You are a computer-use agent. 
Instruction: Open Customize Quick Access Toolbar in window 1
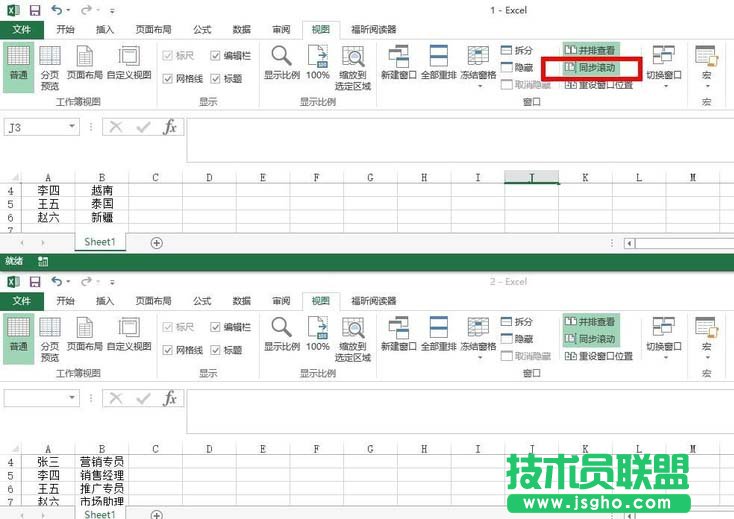(x=112, y=10)
